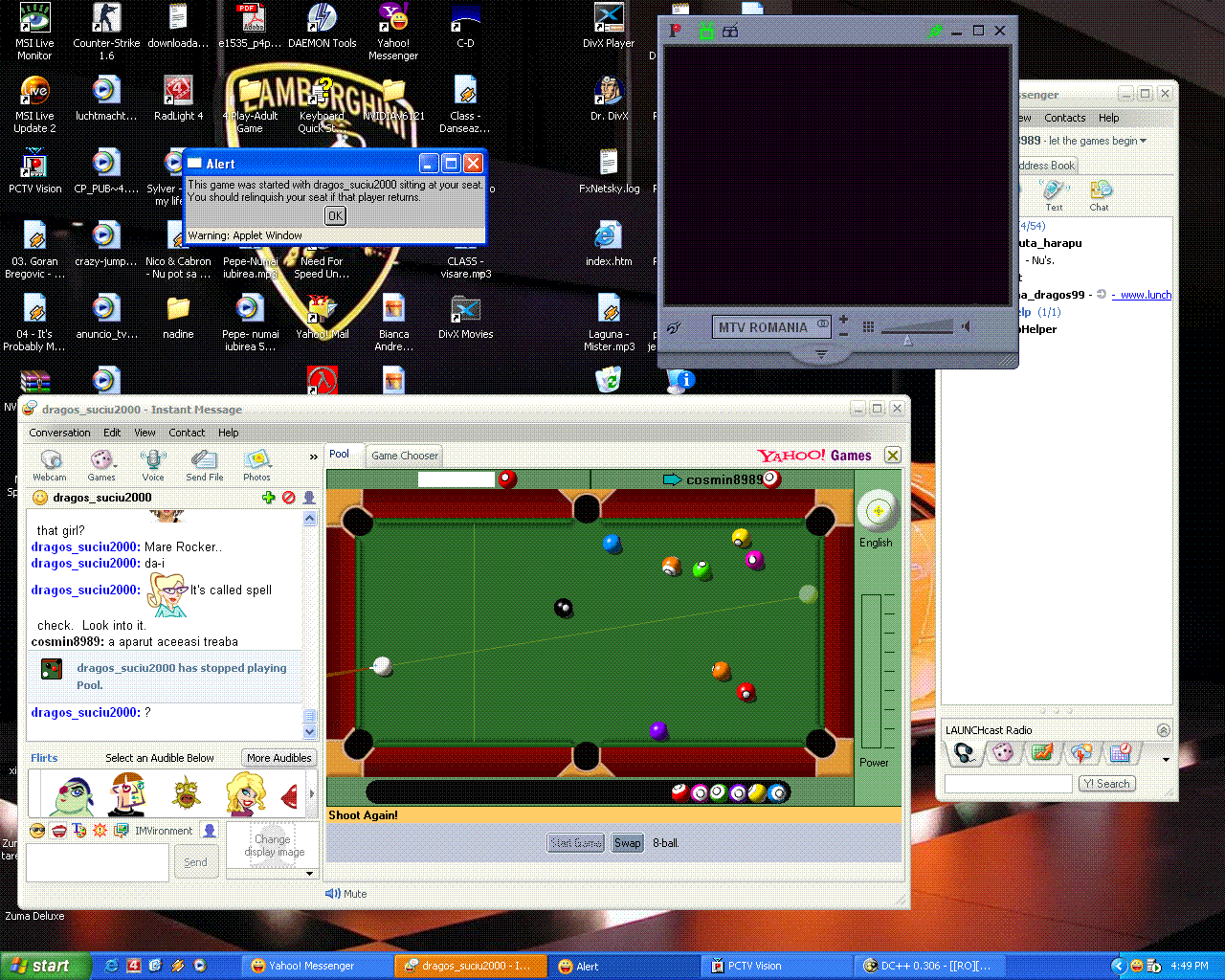
Task: Click the Start Game button
Action: coord(575,843)
